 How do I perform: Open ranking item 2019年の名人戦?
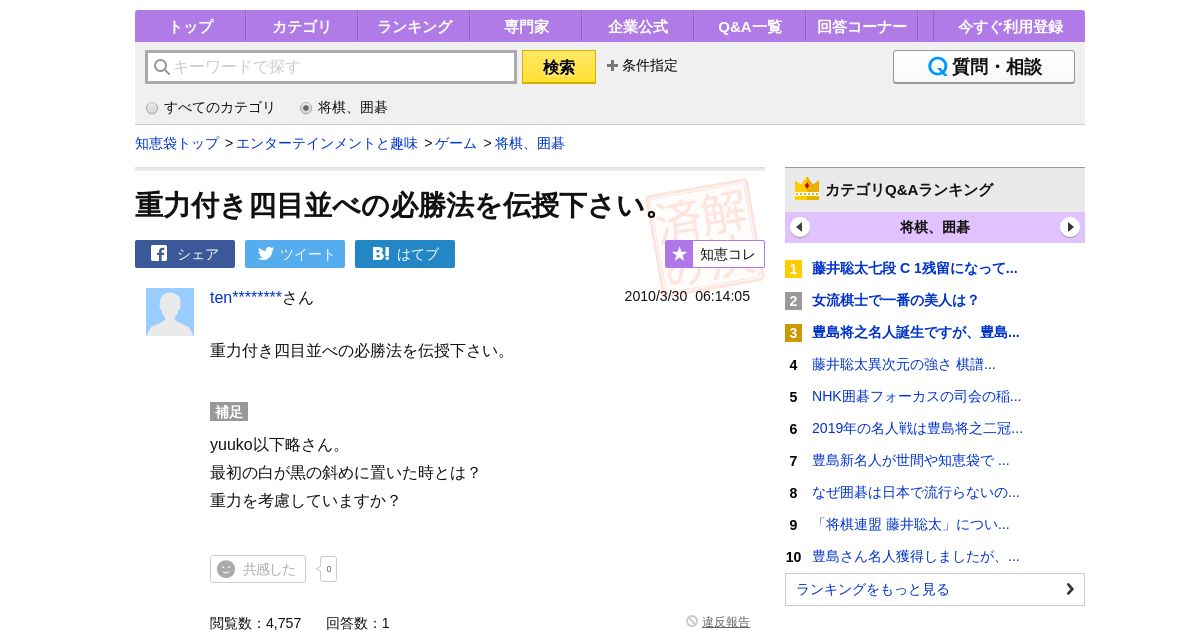pos(917,428)
